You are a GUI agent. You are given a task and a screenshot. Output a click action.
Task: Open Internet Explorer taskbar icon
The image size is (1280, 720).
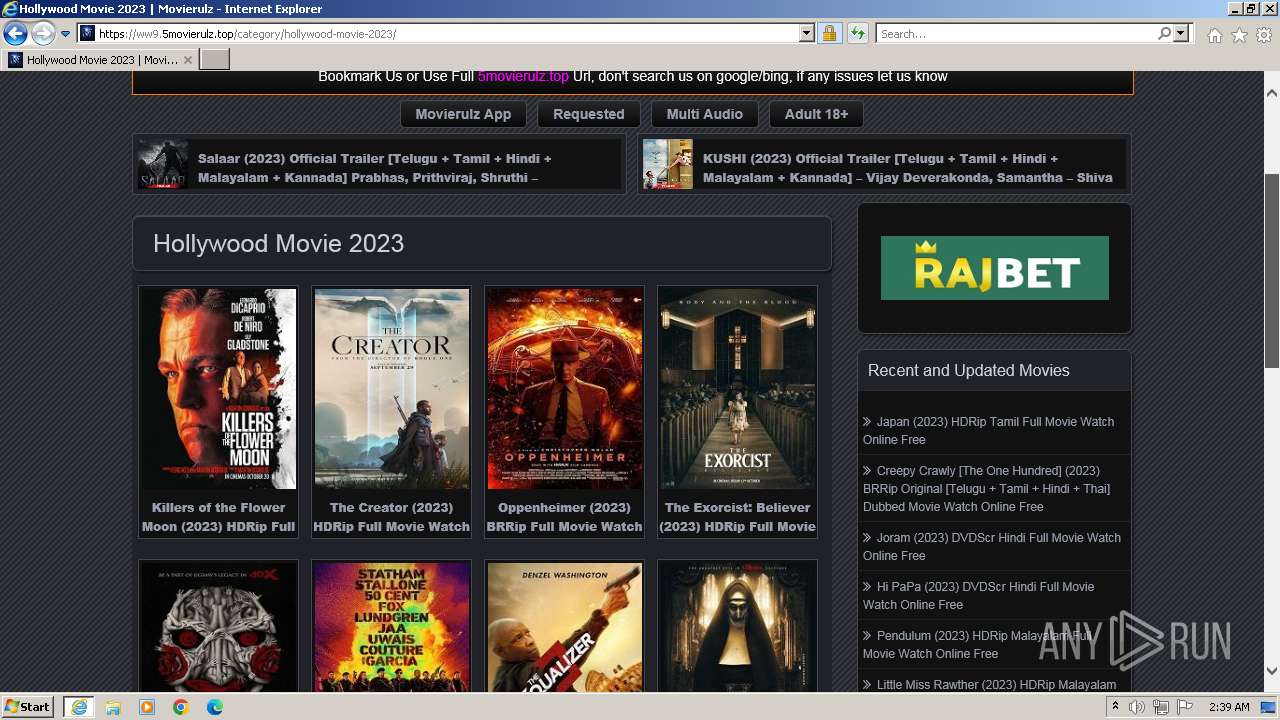(79, 707)
